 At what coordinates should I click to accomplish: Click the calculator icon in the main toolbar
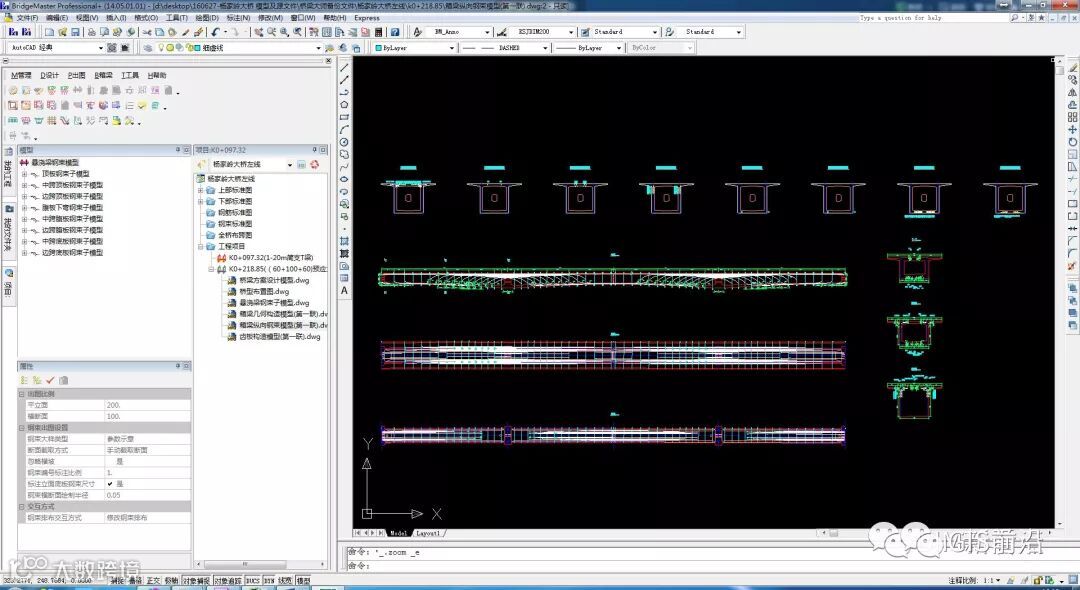[x=379, y=32]
